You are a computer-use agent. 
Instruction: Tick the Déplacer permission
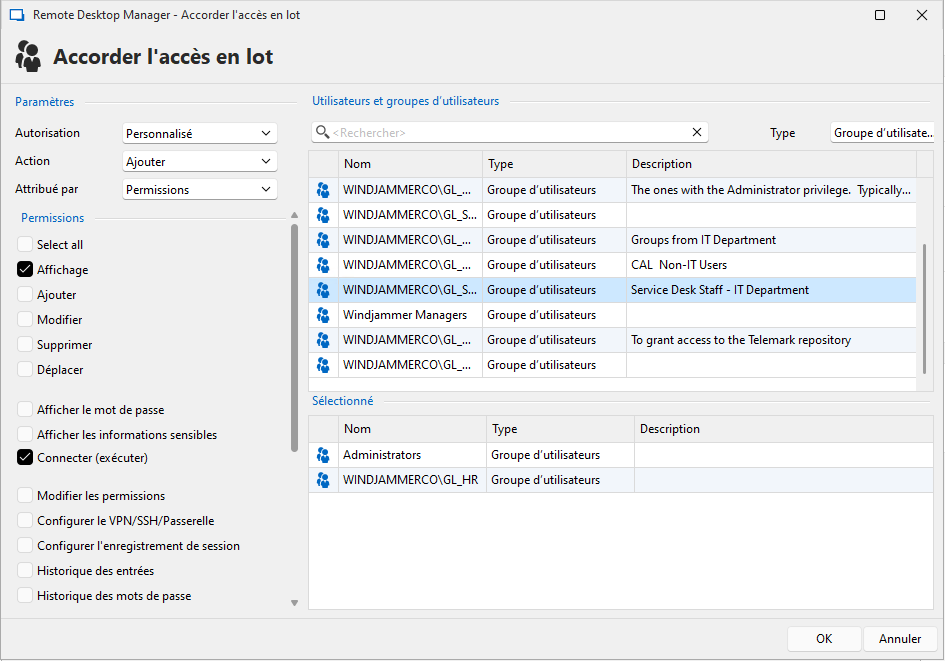pyautogui.click(x=25, y=369)
